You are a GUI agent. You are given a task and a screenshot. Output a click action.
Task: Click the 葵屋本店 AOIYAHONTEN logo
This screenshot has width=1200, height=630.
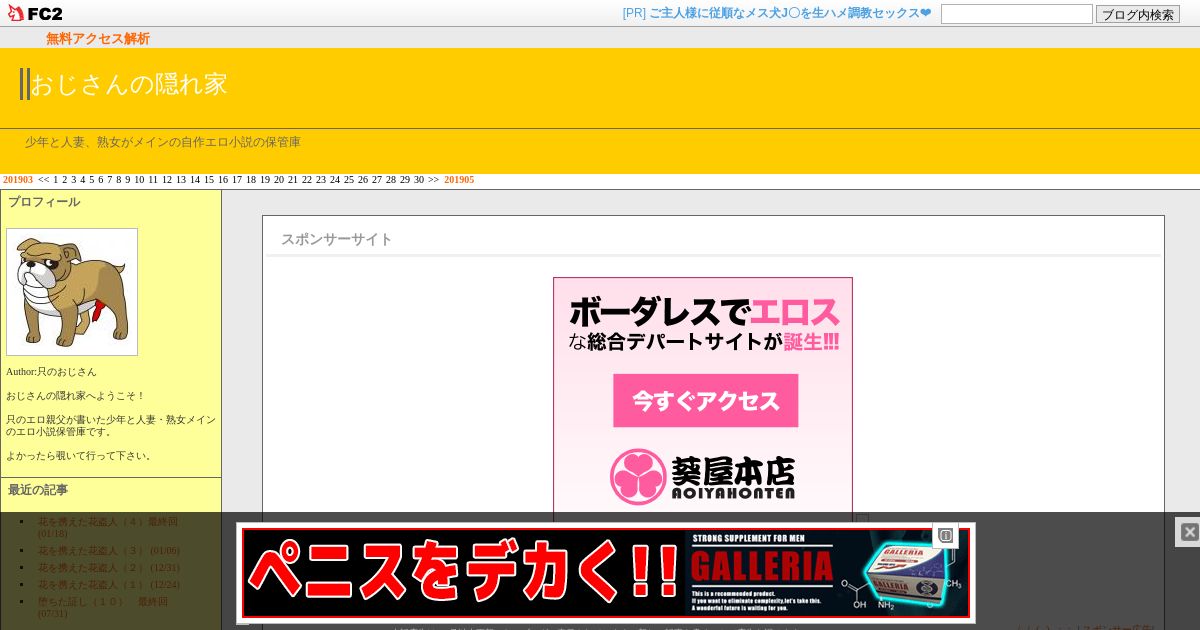[x=702, y=476]
